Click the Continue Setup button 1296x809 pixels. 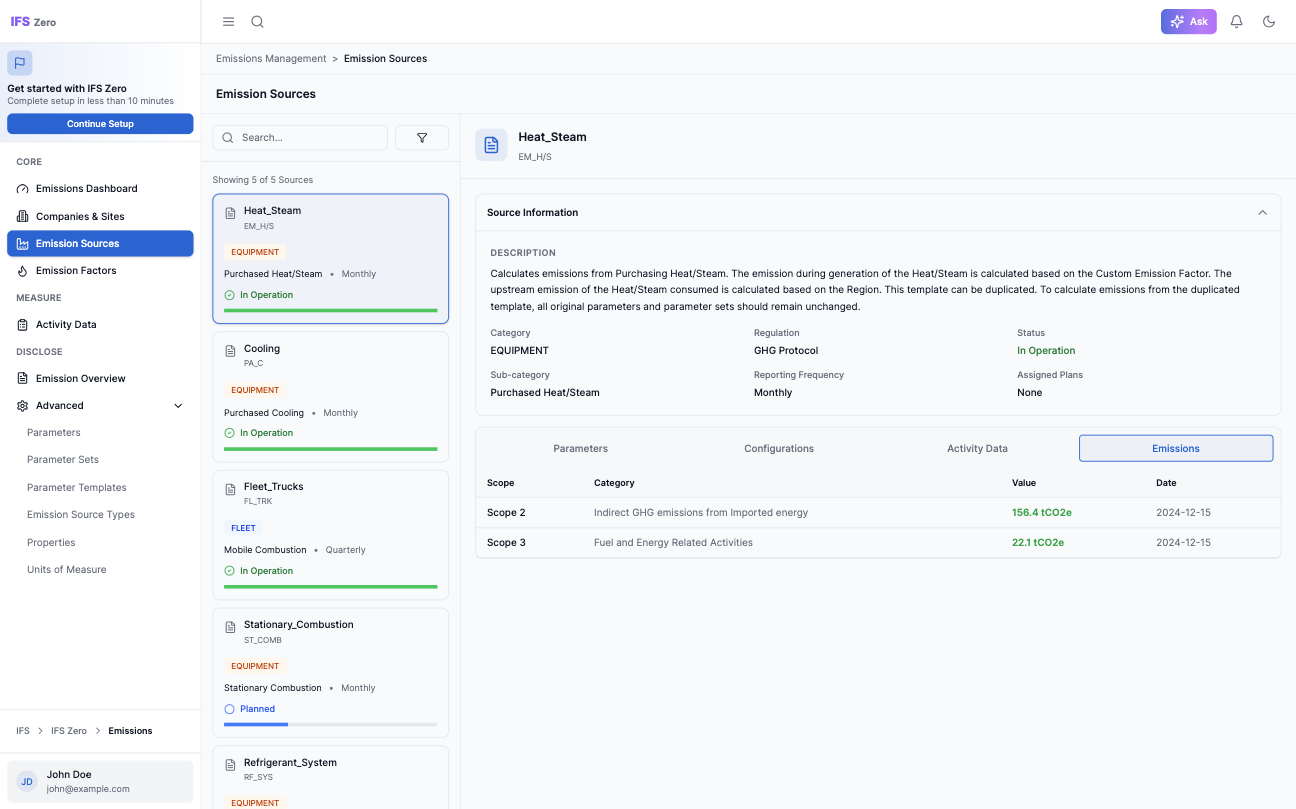point(100,124)
